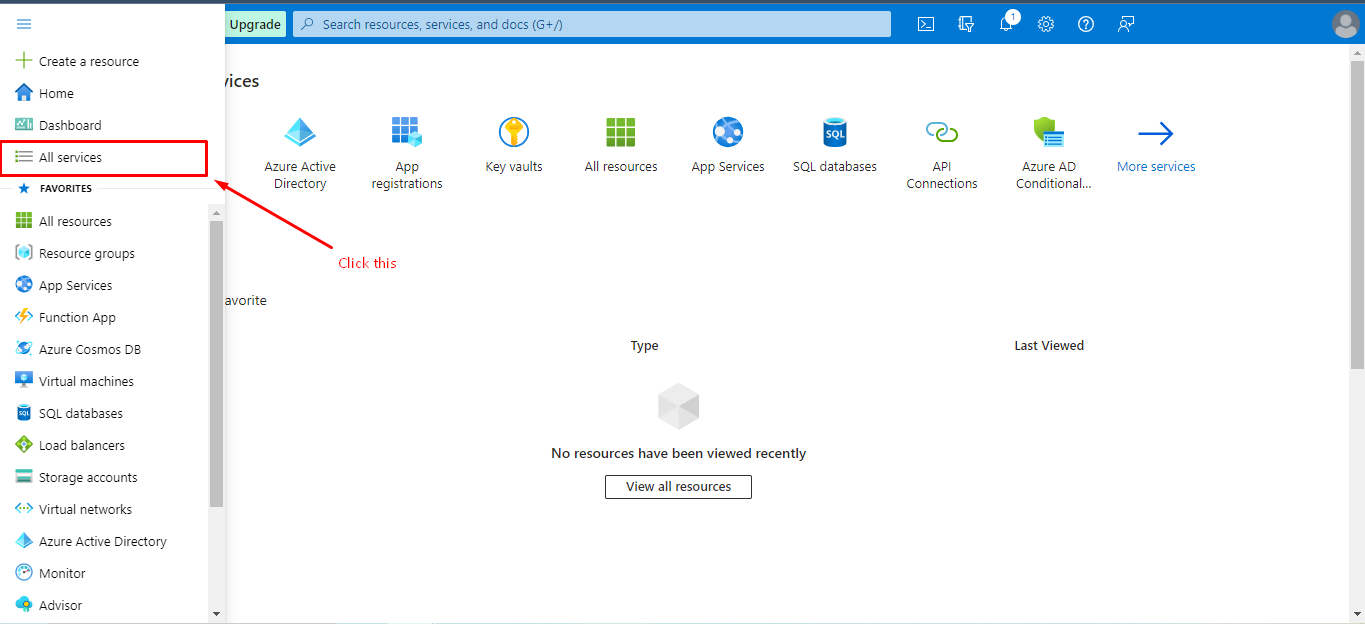Viewport: 1365px width, 624px height.
Task: Click the Advisor cloud icon
Action: pos(24,605)
